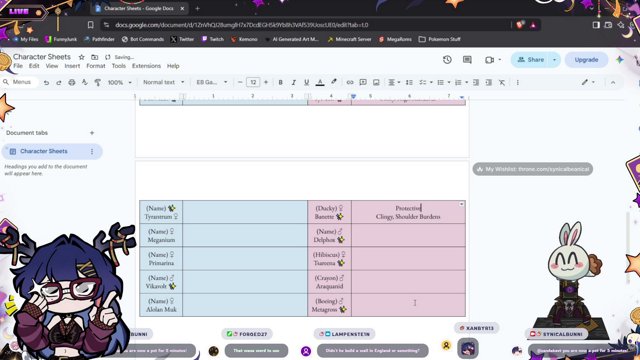Screen dimensions: 640x360
Task: Move the document with the folder icon
Action: pyautogui.click(x=94, y=57)
